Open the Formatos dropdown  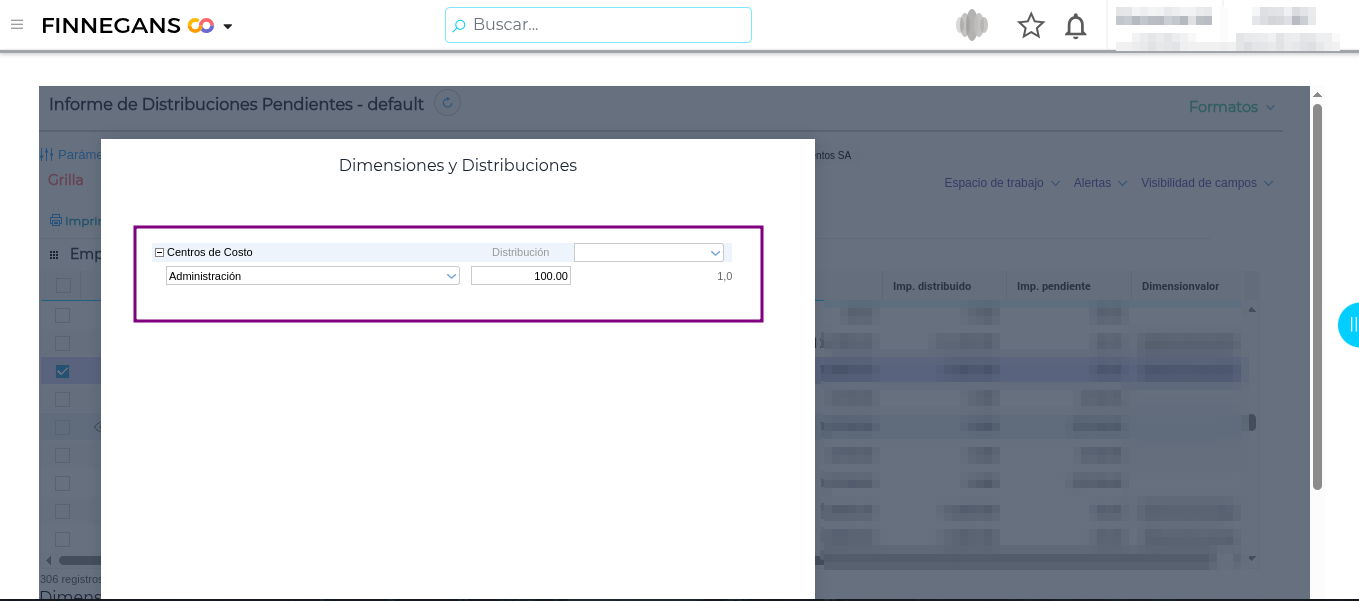(x=1232, y=107)
